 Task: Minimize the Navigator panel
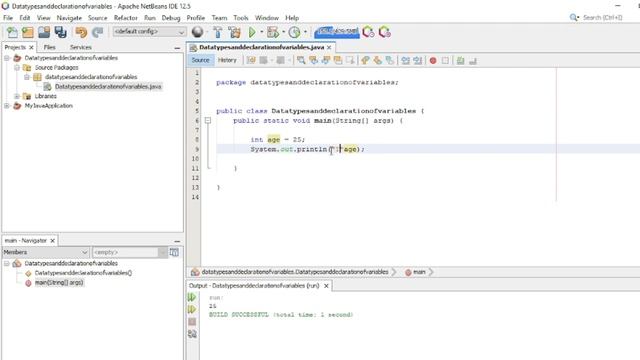[x=177, y=241]
